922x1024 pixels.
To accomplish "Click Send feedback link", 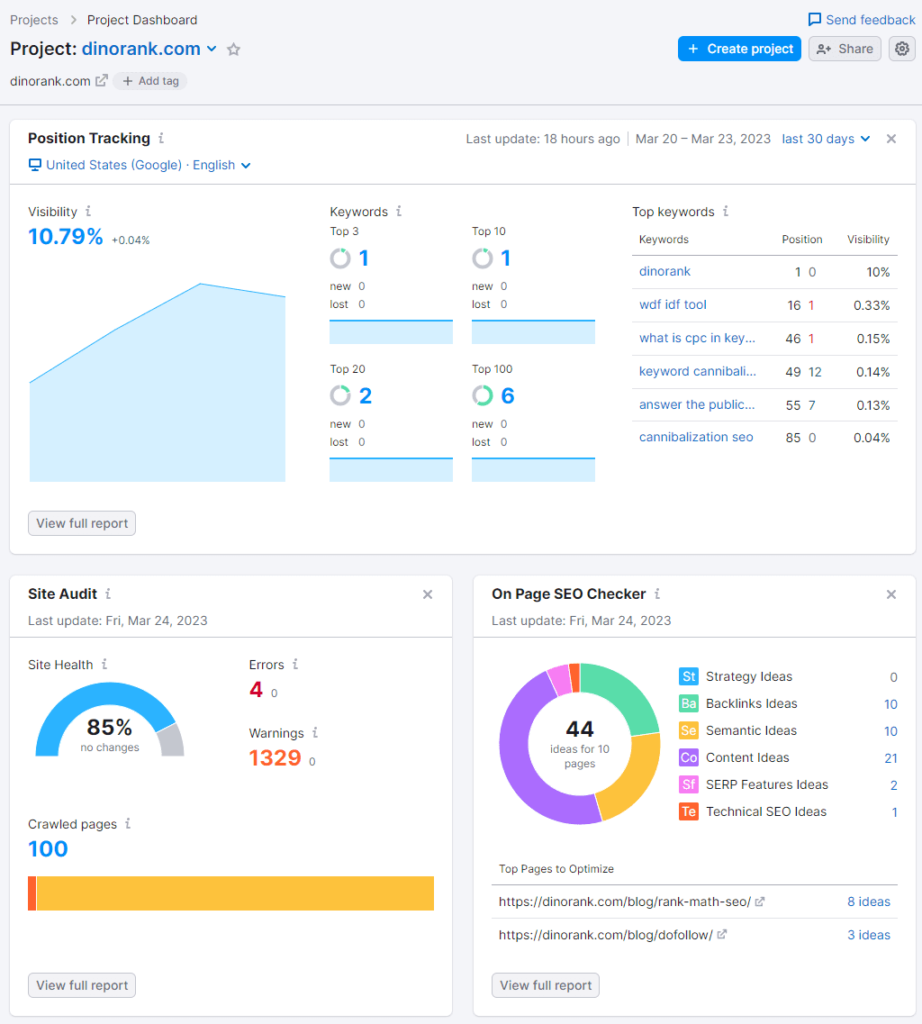I will 870,20.
